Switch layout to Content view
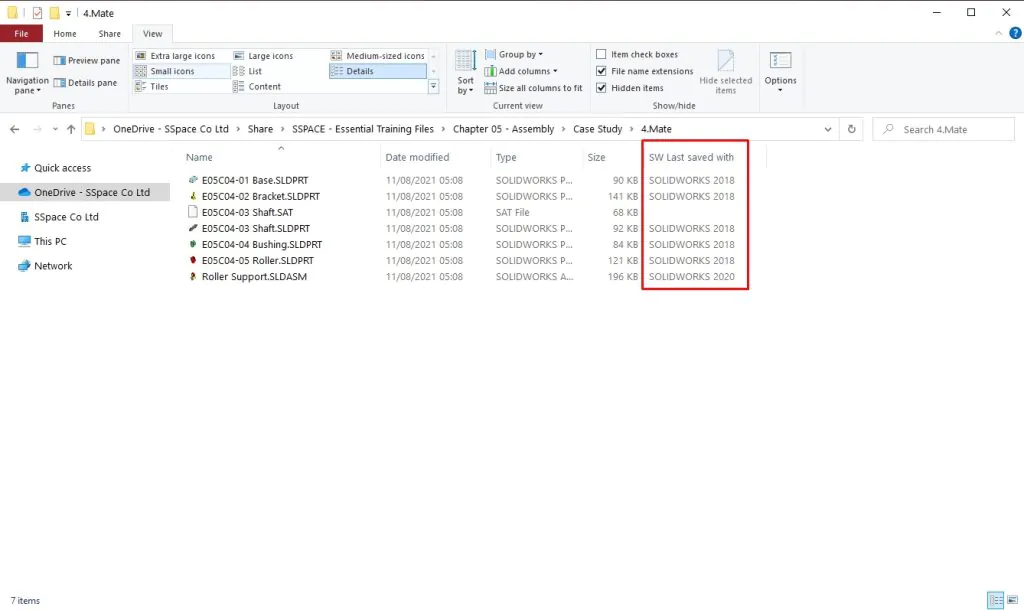The height and width of the screenshot is (610, 1024). pos(257,86)
